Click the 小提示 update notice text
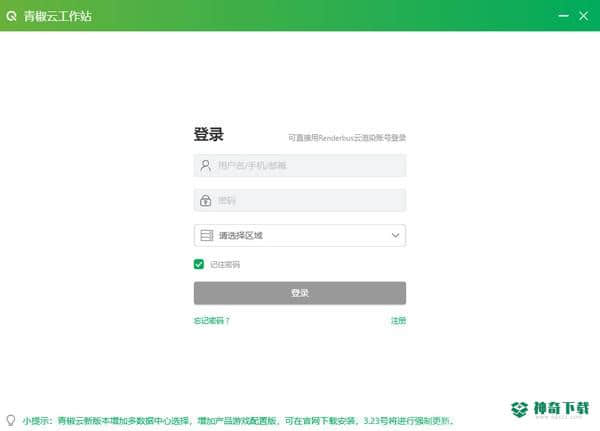 click(238, 421)
